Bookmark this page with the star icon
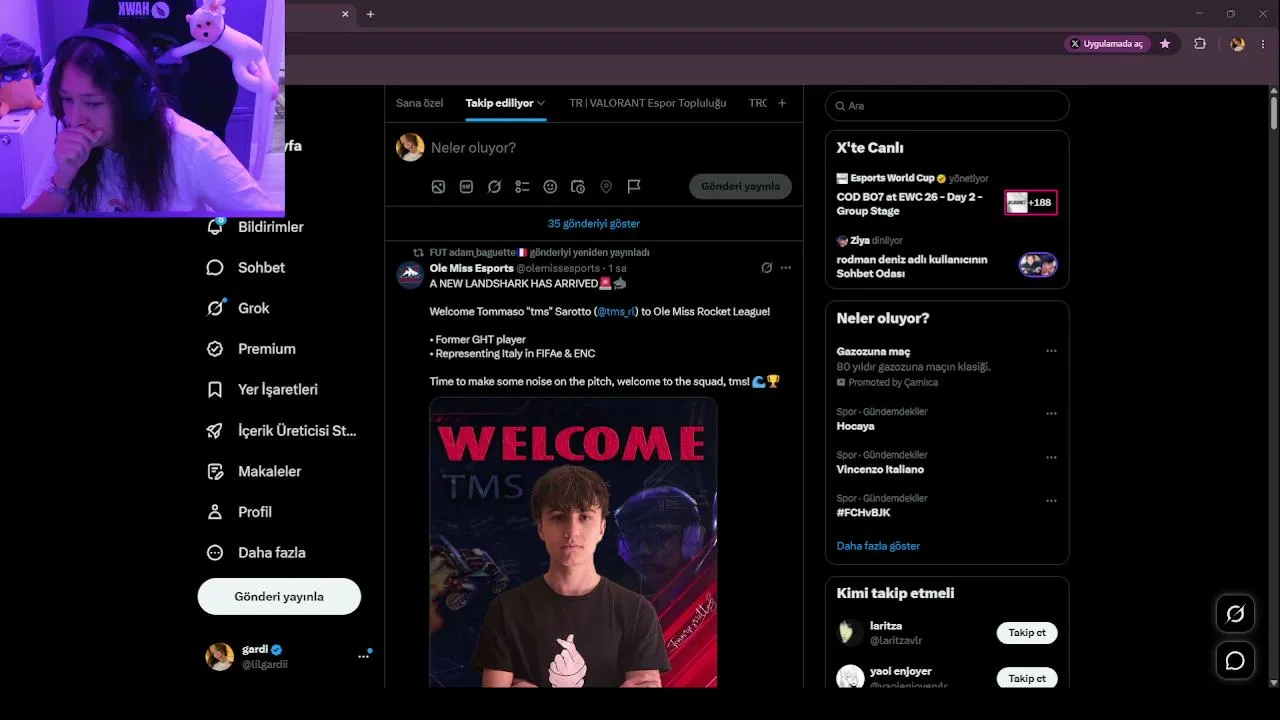Screen dimensions: 1280x720 point(1165,44)
